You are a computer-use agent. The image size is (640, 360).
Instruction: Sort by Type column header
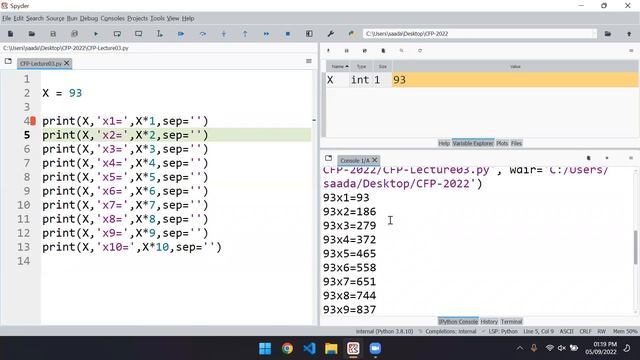click(x=362, y=67)
